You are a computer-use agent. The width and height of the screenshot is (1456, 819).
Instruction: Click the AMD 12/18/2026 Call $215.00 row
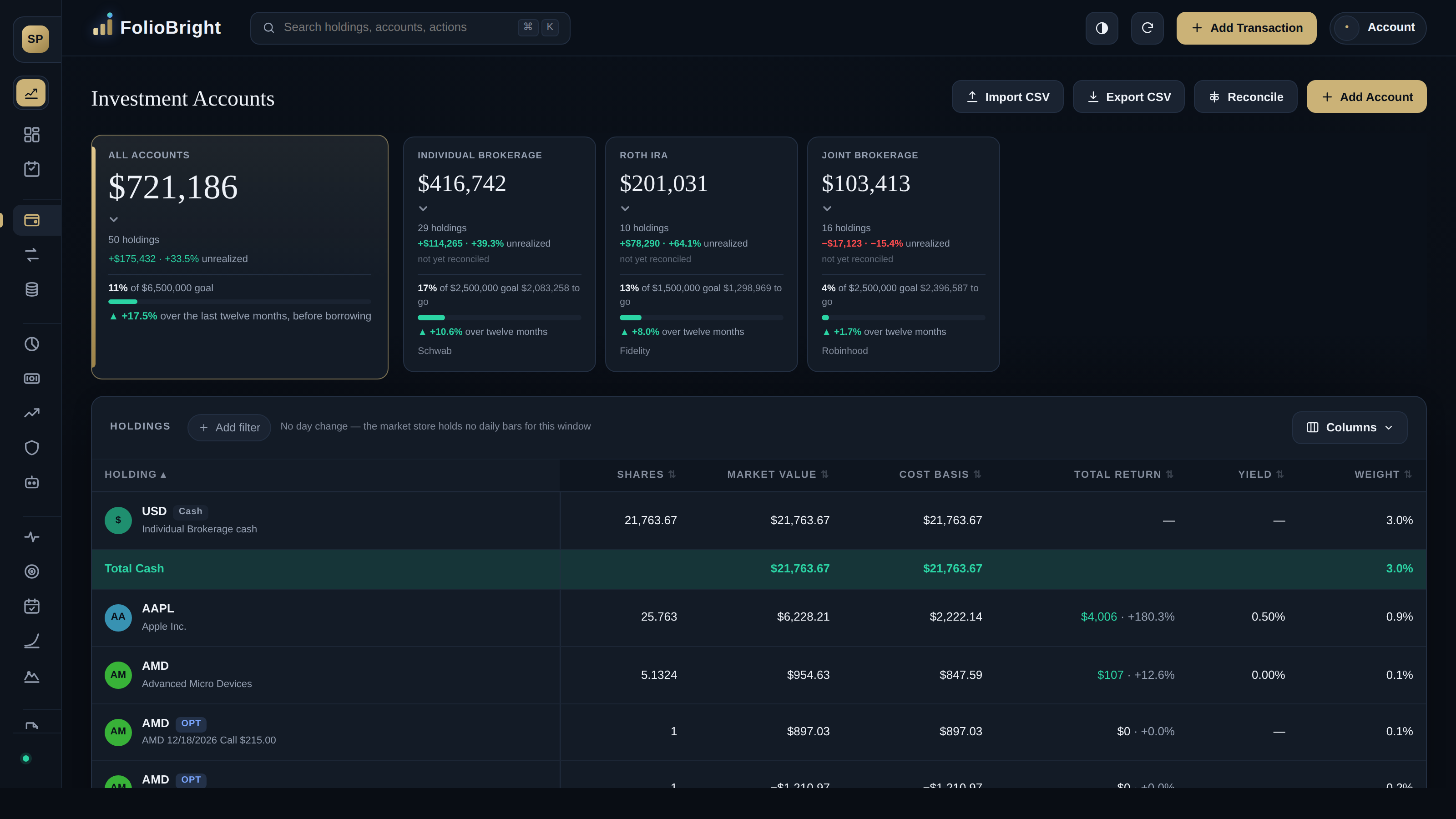coord(758,732)
